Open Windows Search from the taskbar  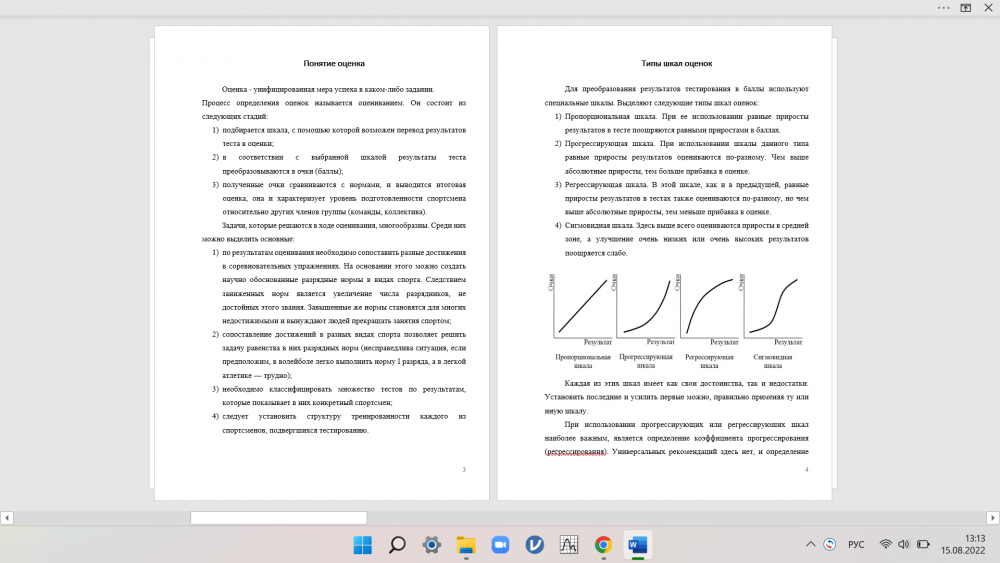click(x=397, y=545)
